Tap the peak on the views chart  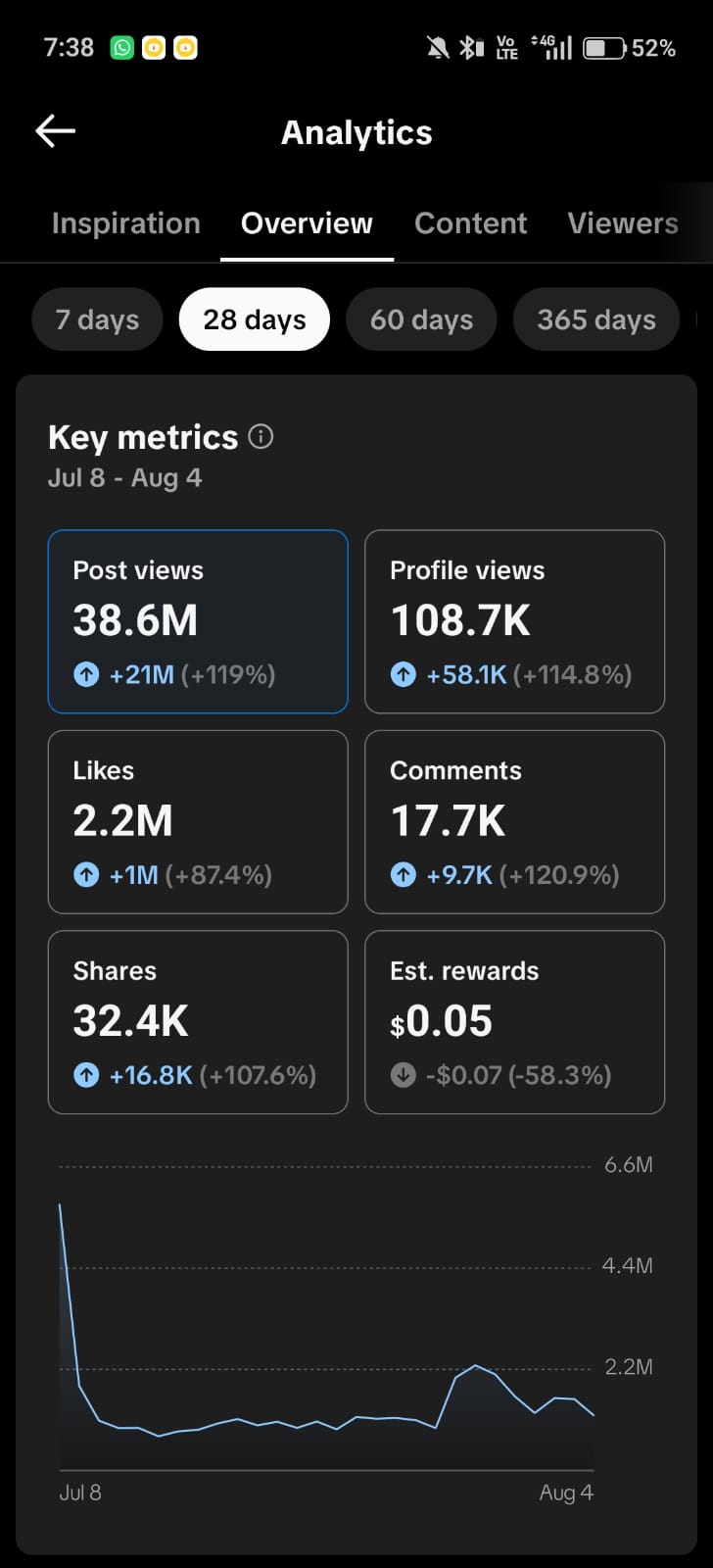61,1204
